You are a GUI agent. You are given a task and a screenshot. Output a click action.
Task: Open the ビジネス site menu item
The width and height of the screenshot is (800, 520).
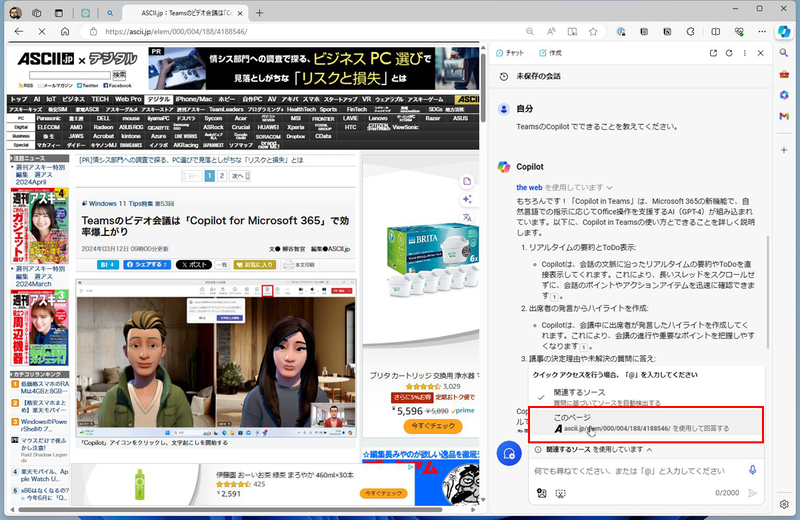pos(73,100)
